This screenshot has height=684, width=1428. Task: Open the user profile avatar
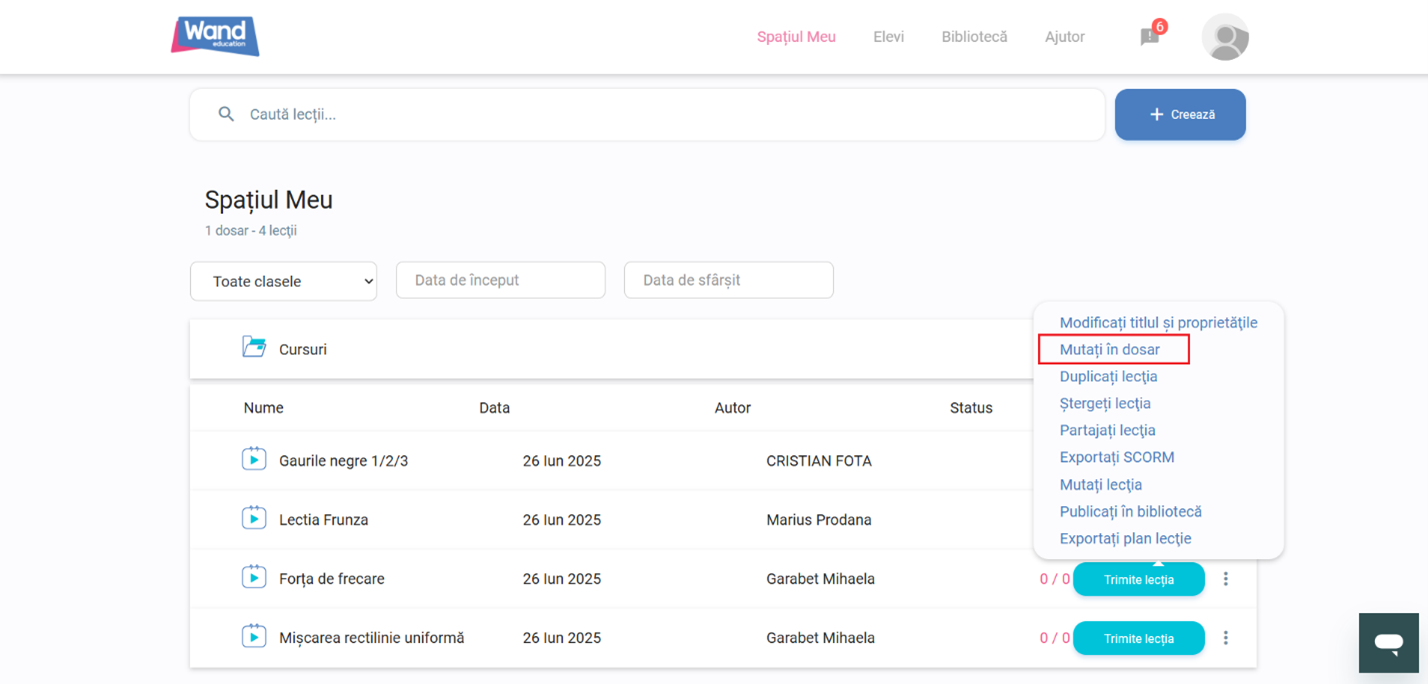click(1225, 37)
